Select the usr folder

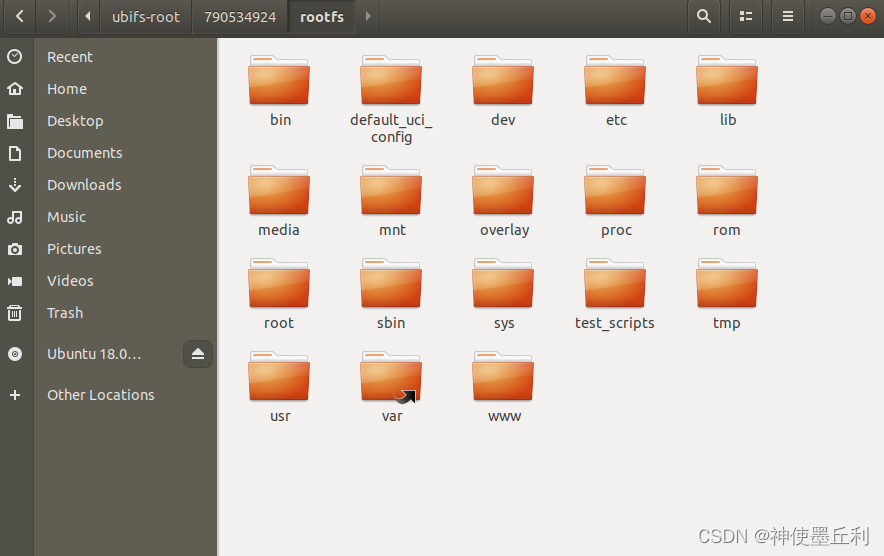coord(279,387)
